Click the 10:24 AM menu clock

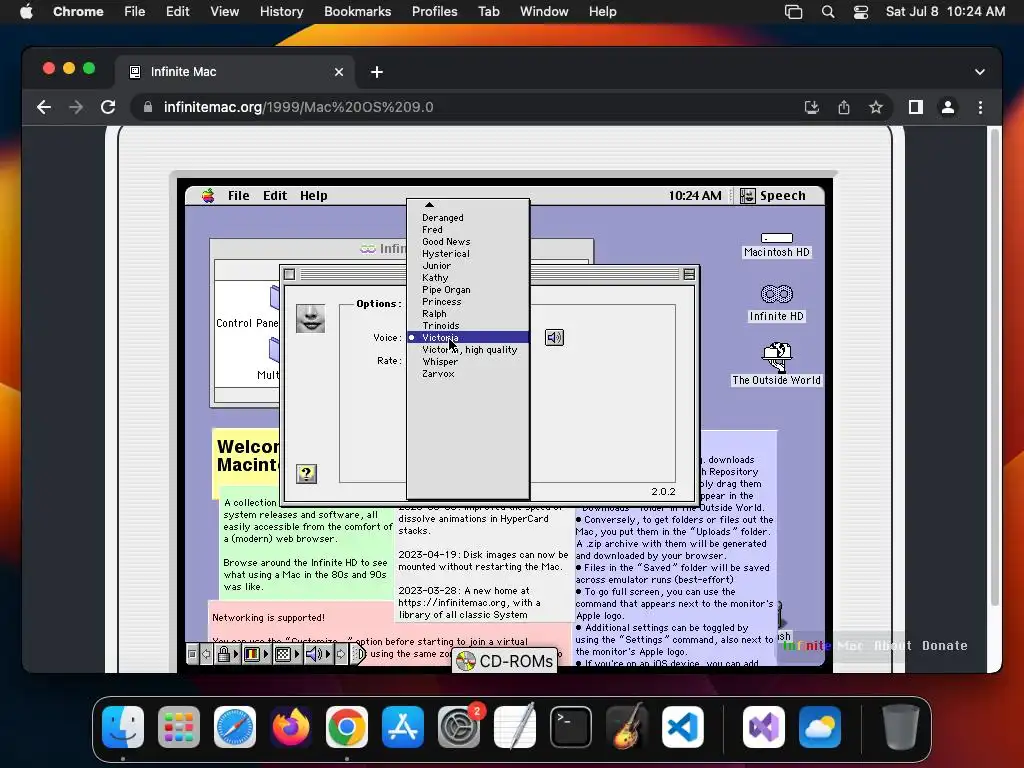695,195
